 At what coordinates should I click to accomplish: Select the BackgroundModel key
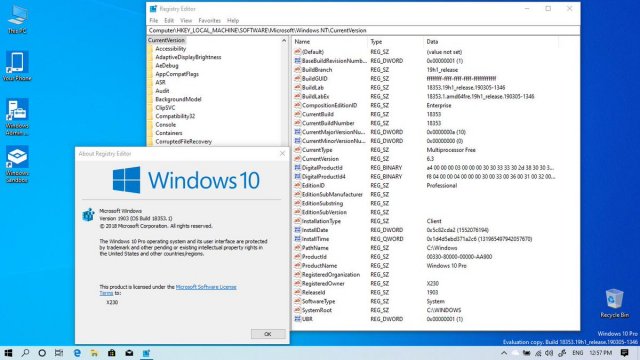pyautogui.click(x=178, y=99)
